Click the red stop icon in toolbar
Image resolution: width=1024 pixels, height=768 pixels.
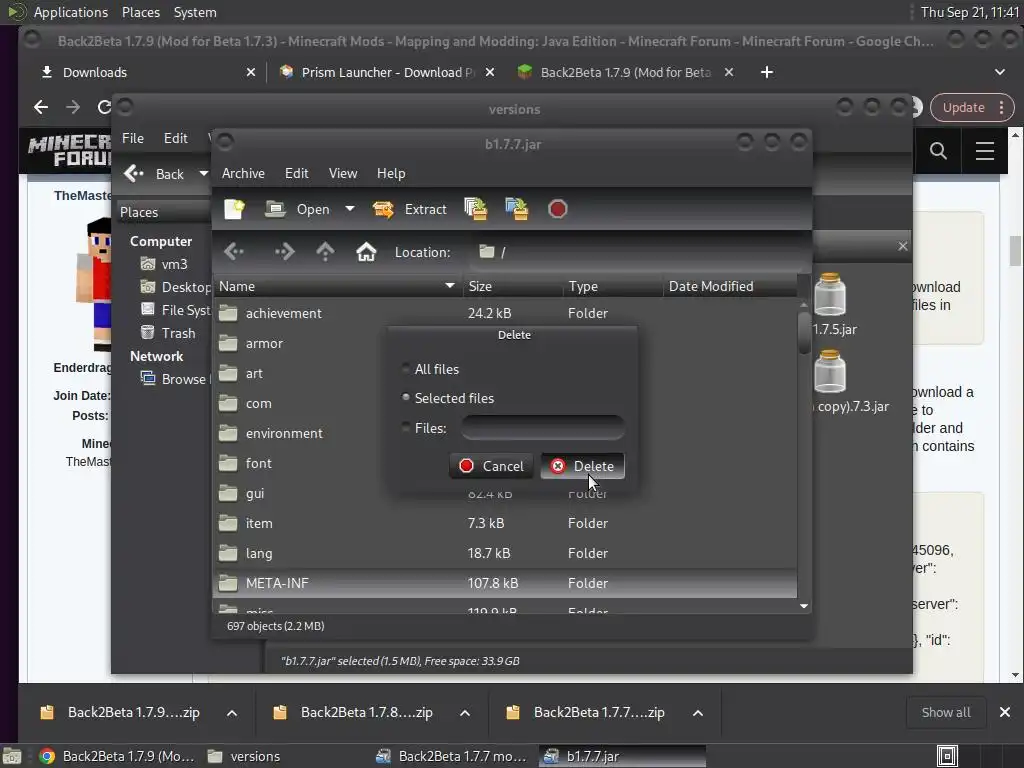click(x=557, y=209)
